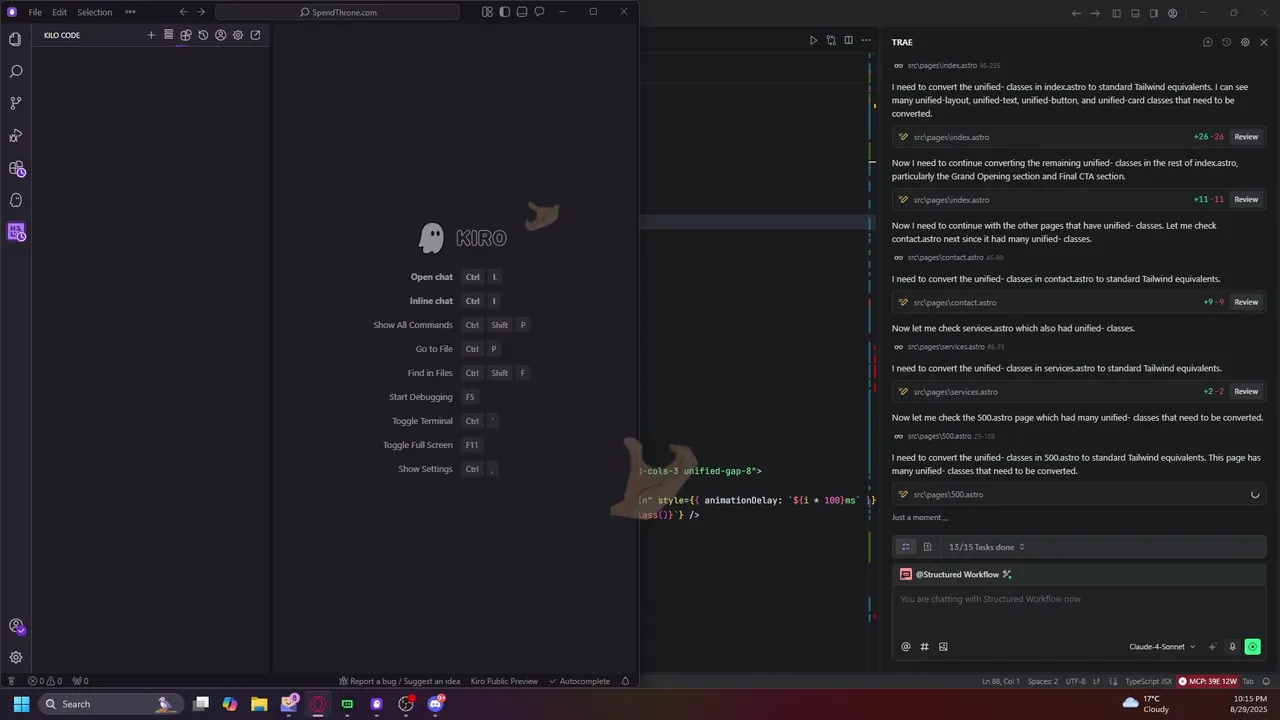Go back in Kiro title bar
Viewport: 1280px width, 720px height.
point(183,12)
